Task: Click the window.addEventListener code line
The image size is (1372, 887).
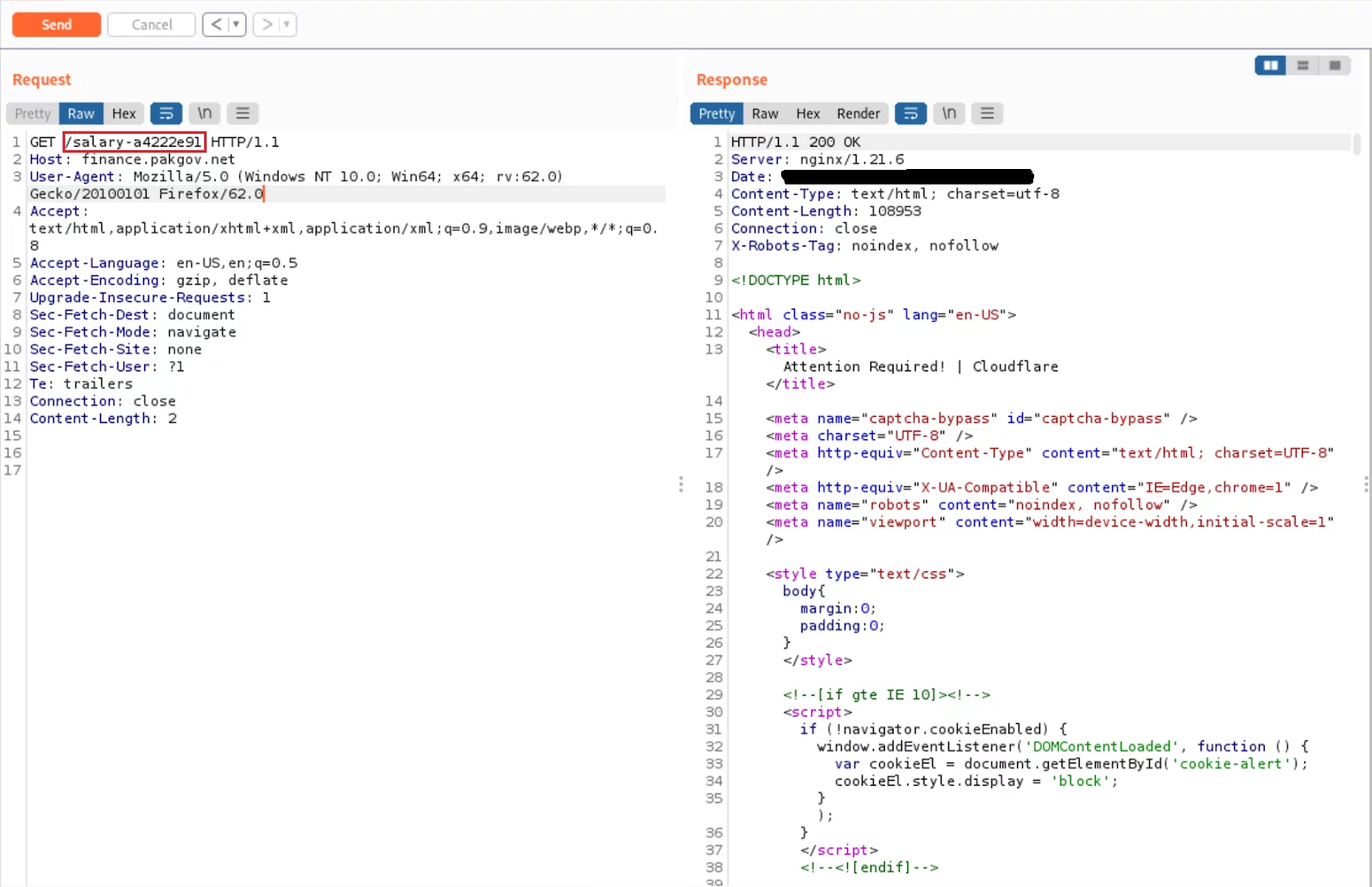Action: pos(1063,746)
